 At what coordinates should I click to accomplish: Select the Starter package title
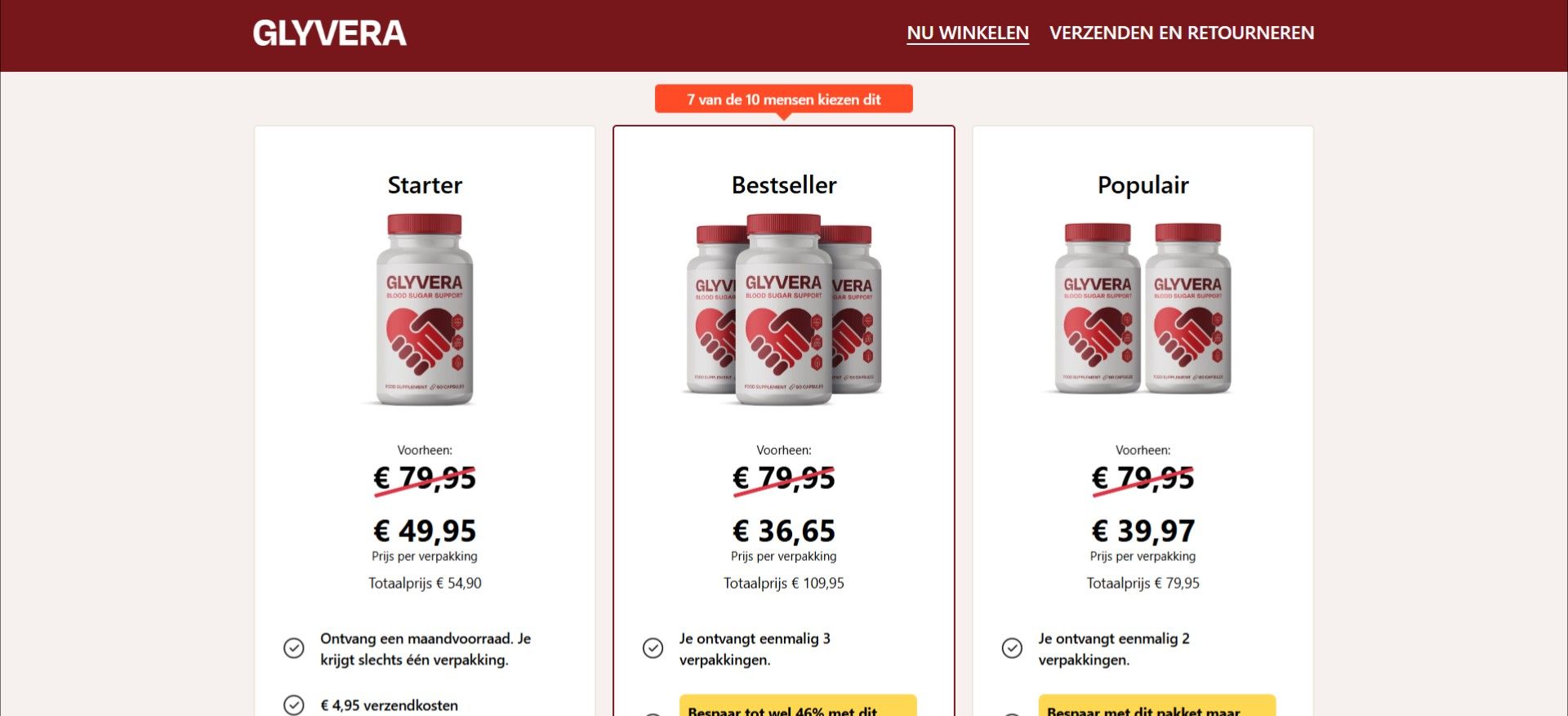click(425, 185)
